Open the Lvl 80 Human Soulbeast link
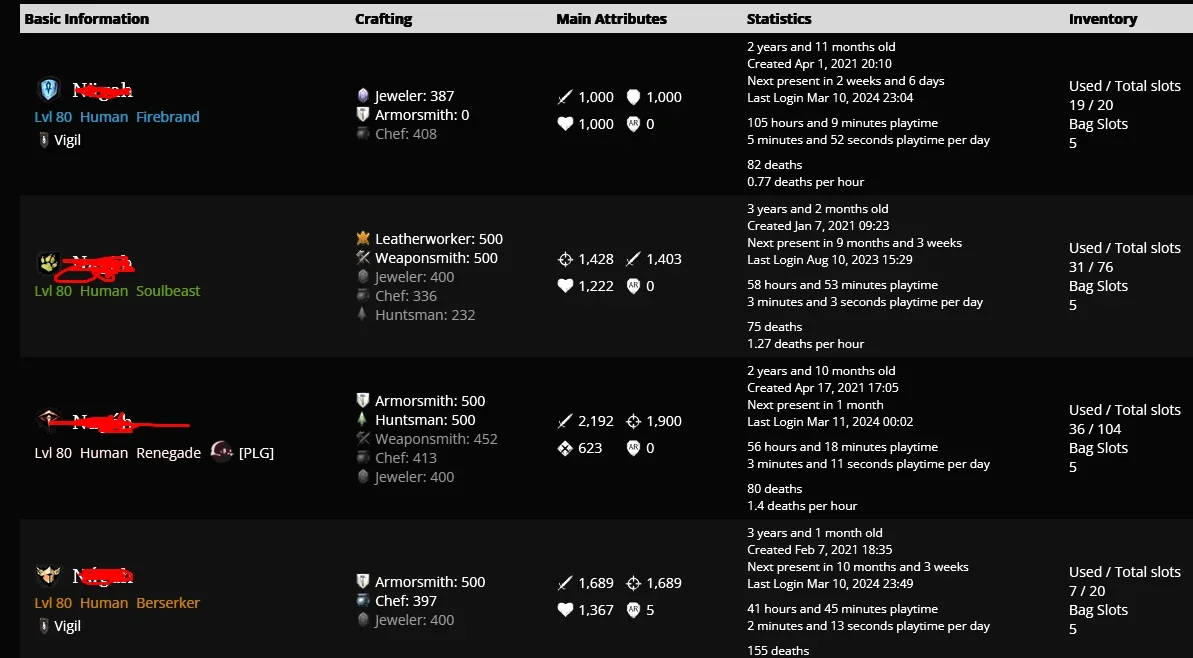1193x658 pixels. click(x=117, y=291)
